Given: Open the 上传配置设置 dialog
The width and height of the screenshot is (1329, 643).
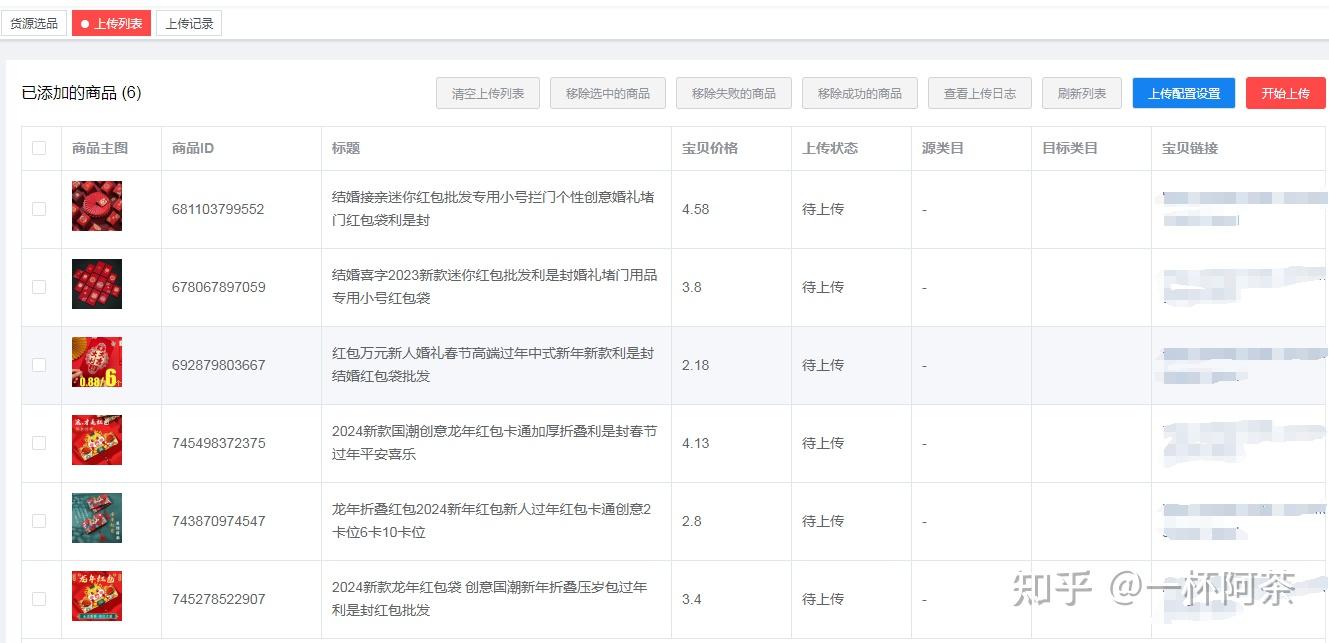Looking at the screenshot, I should point(1183,92).
